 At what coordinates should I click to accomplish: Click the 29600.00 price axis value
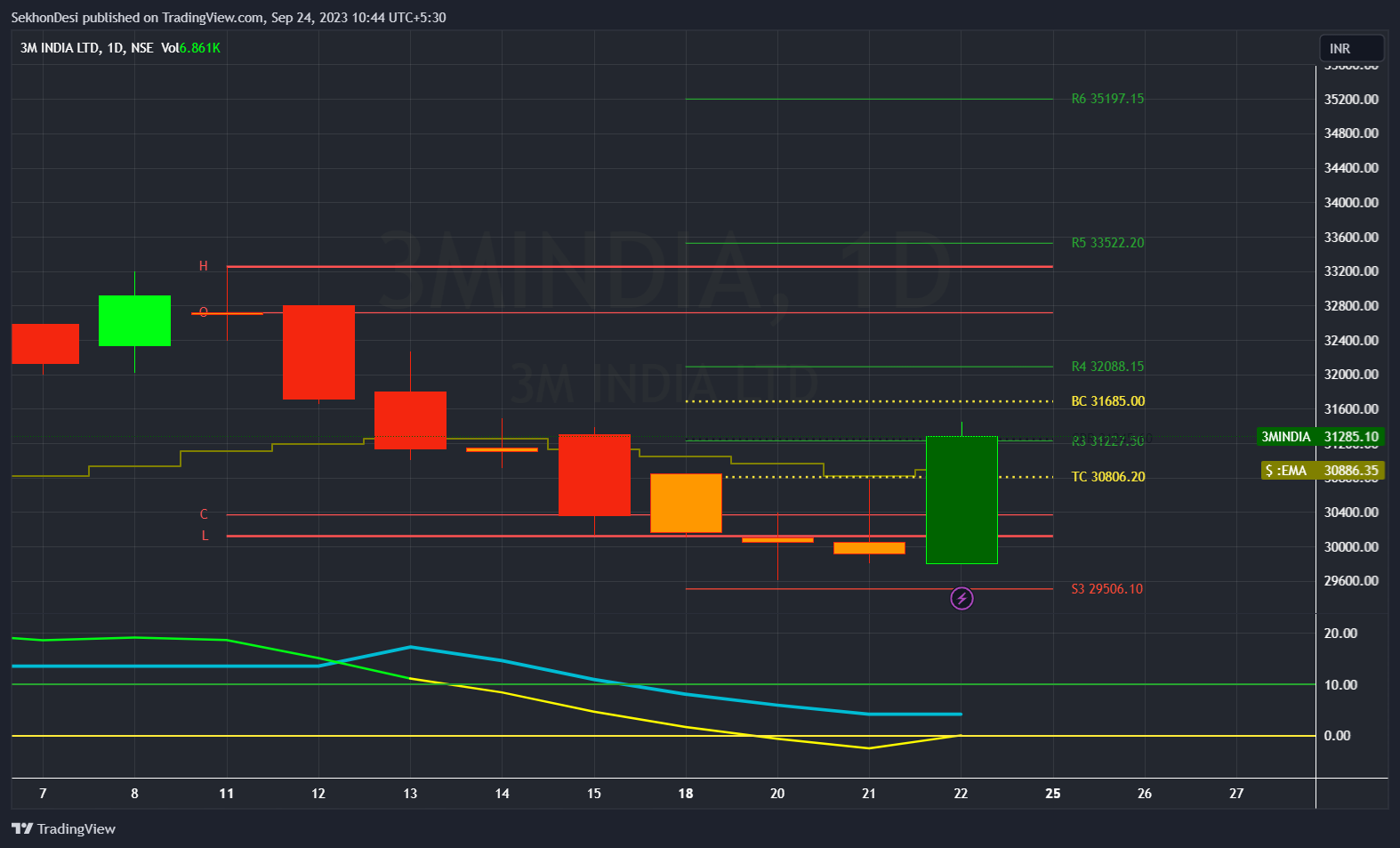pos(1351,581)
